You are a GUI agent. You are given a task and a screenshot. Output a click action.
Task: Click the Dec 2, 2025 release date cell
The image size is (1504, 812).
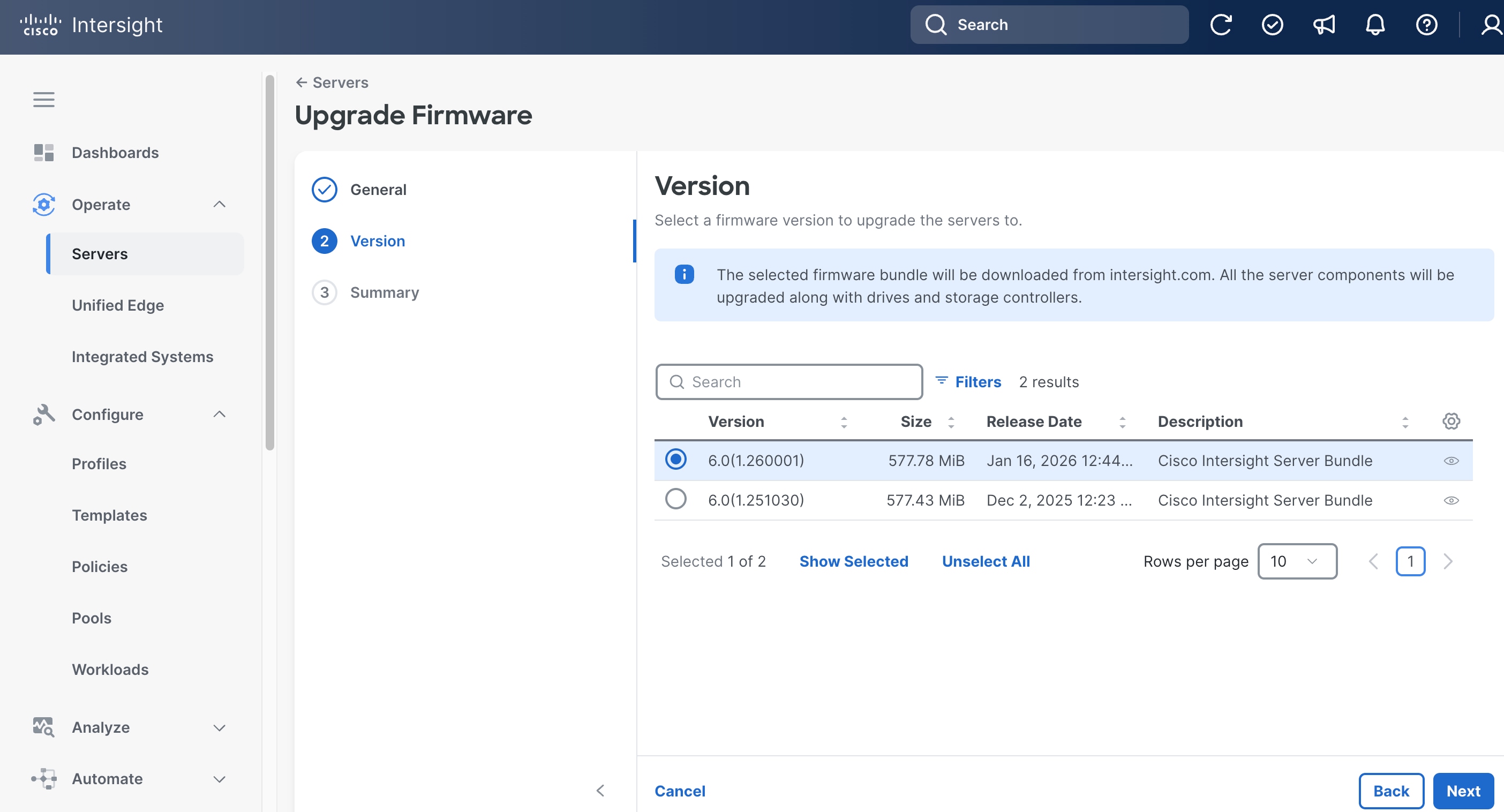point(1059,500)
